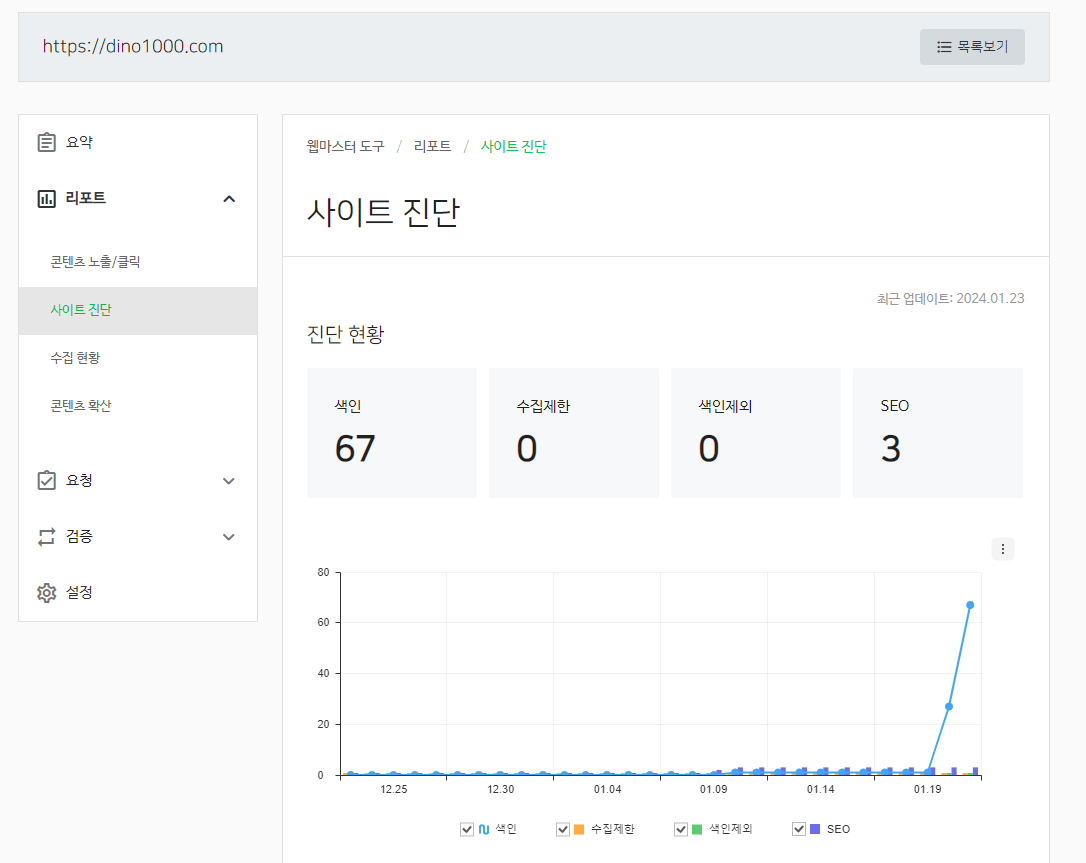
Task: Collapse the 리포트 section chevron
Action: [x=229, y=197]
